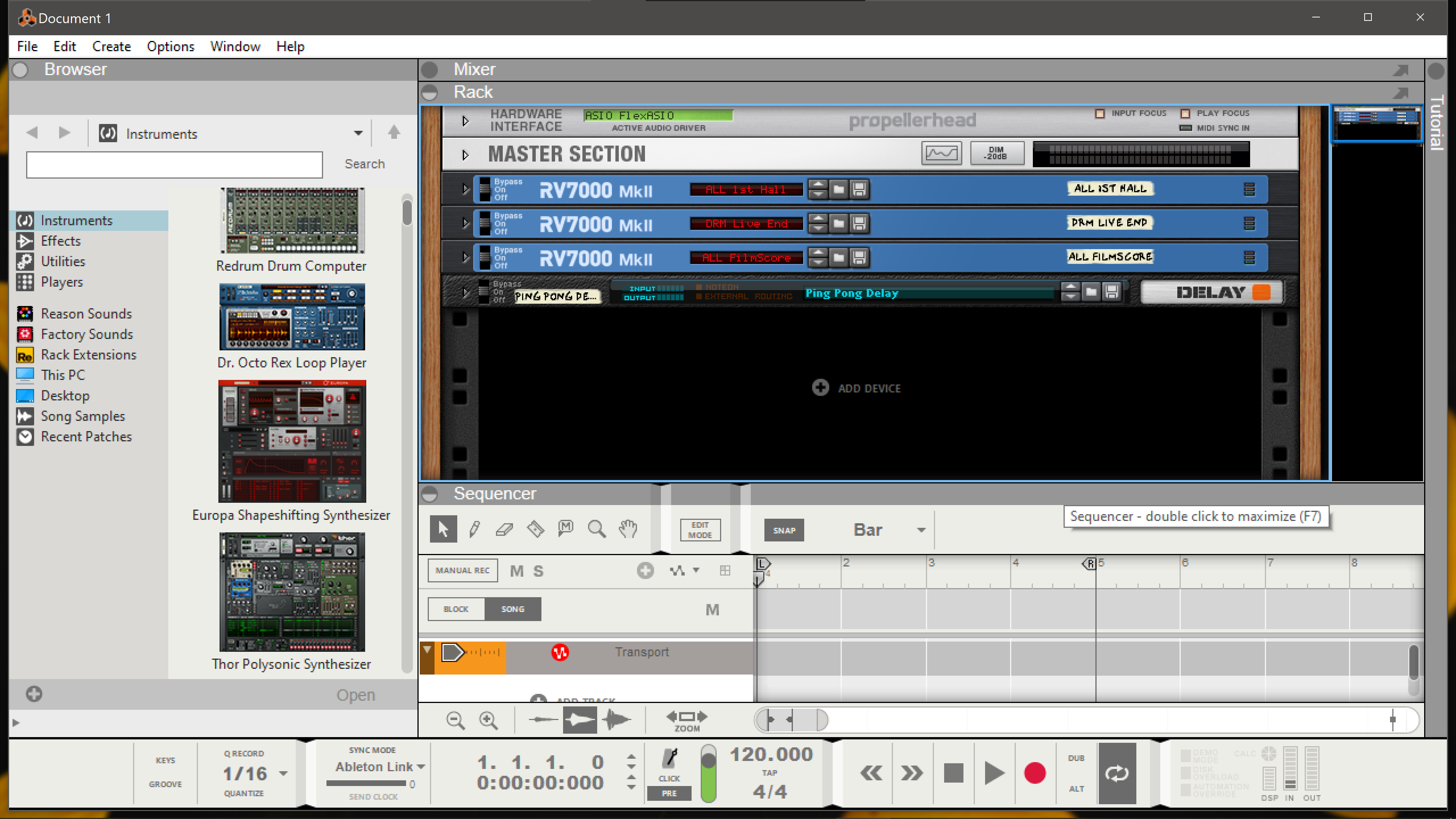Click the horizontal zoom out magnifier
The width and height of the screenshot is (1456, 819).
coord(455,720)
